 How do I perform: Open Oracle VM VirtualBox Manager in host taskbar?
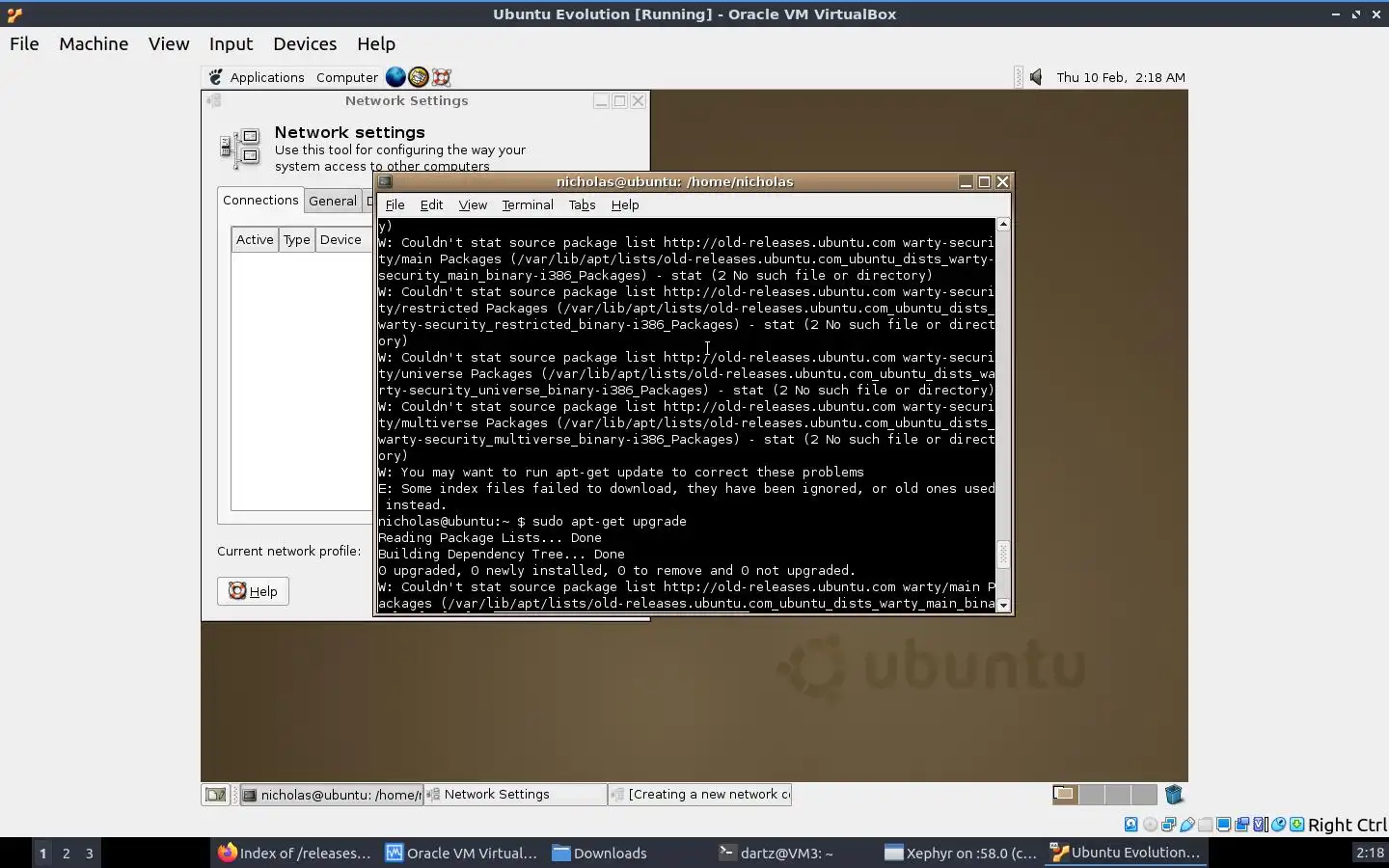(462, 853)
